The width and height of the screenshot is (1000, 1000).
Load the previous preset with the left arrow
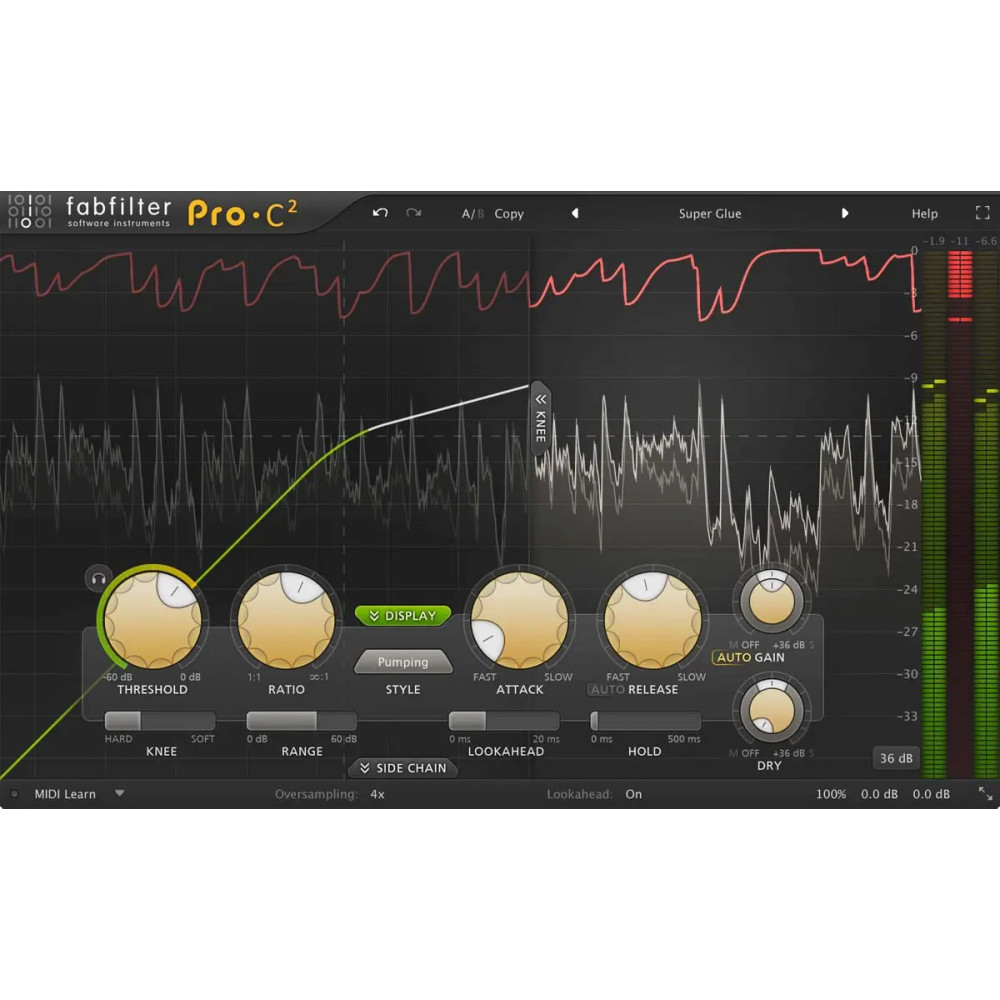(575, 213)
